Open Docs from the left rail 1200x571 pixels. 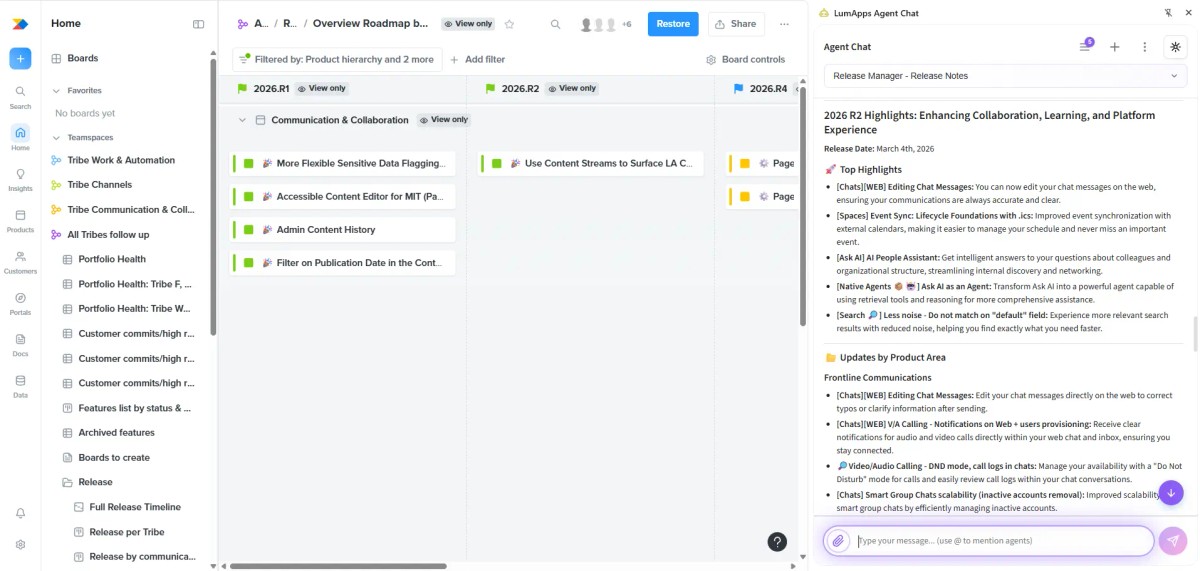20,344
